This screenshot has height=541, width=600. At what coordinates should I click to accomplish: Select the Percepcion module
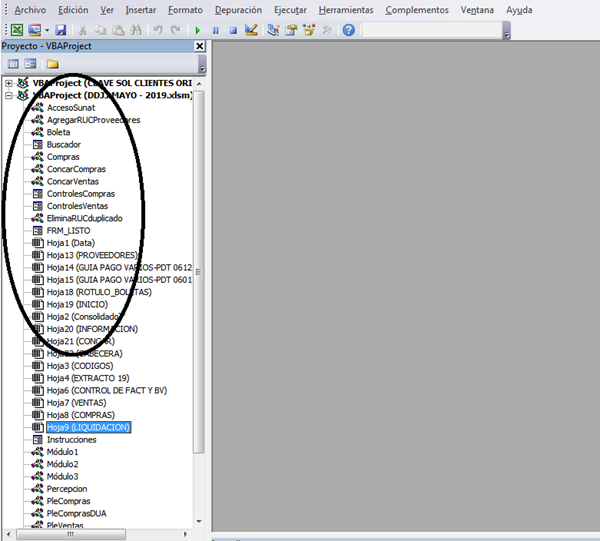(67, 489)
